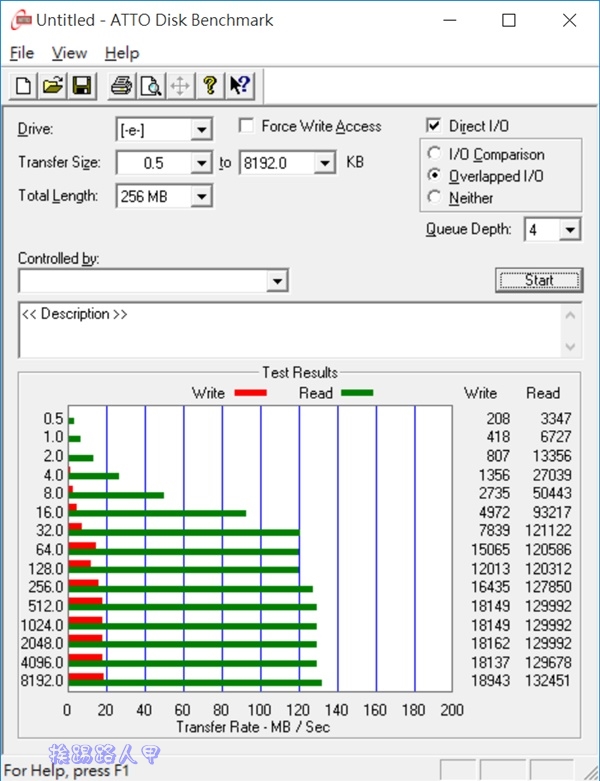
Task: Uncheck the Direct I/O checkbox
Action: coord(434,126)
